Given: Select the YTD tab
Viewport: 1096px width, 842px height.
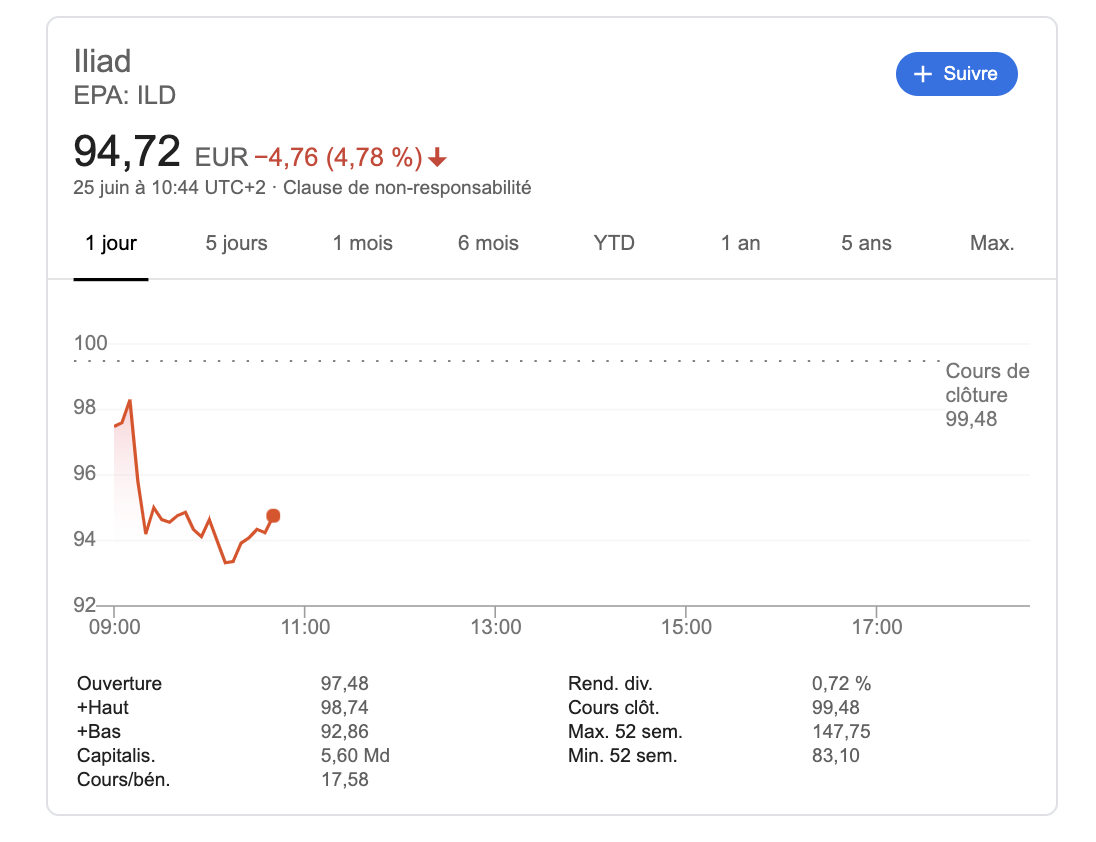Looking at the screenshot, I should point(614,243).
